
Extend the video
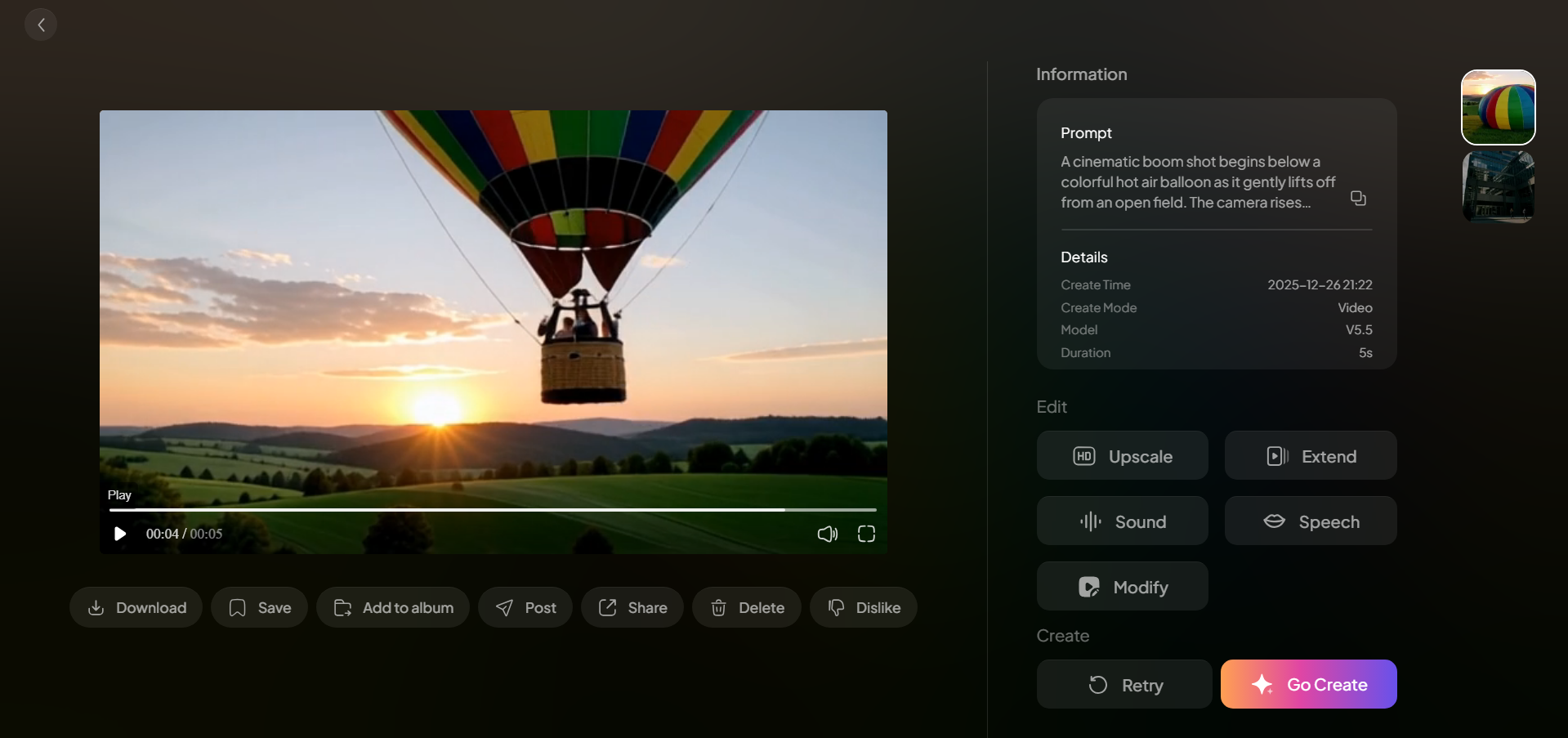coord(1311,455)
